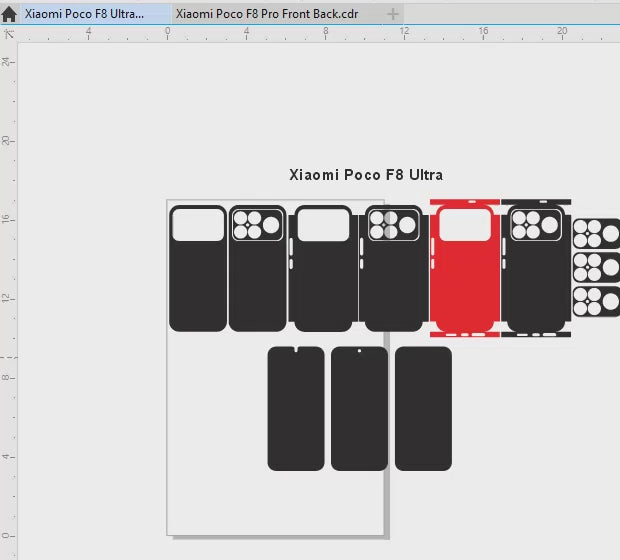Click the ruler origin icon at the rulers' corner
This screenshot has width=620, height=560.
(8, 34)
